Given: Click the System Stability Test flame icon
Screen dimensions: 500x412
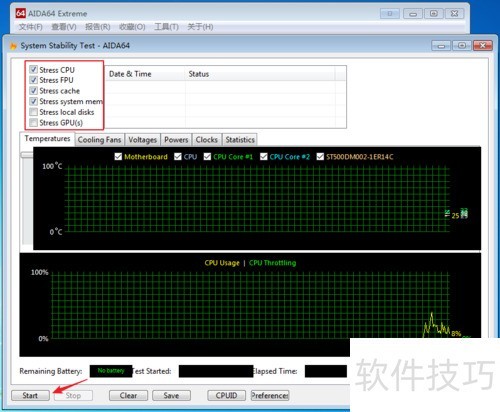Looking at the screenshot, I should click(x=13, y=46).
